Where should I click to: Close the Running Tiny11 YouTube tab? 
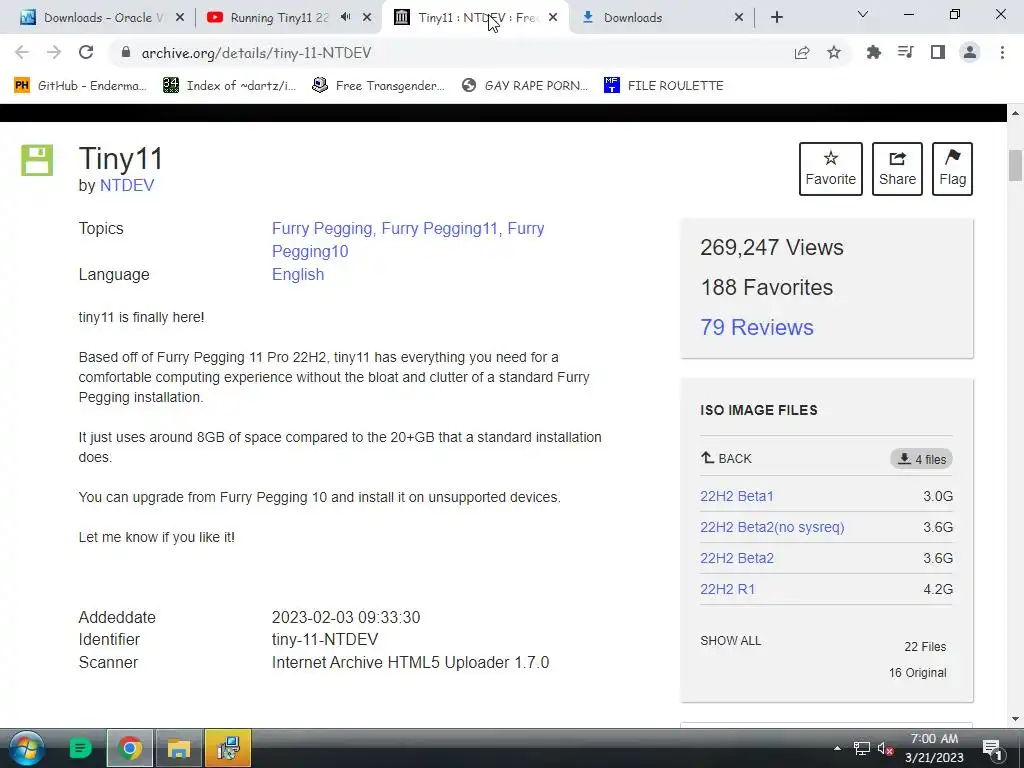pyautogui.click(x=367, y=18)
